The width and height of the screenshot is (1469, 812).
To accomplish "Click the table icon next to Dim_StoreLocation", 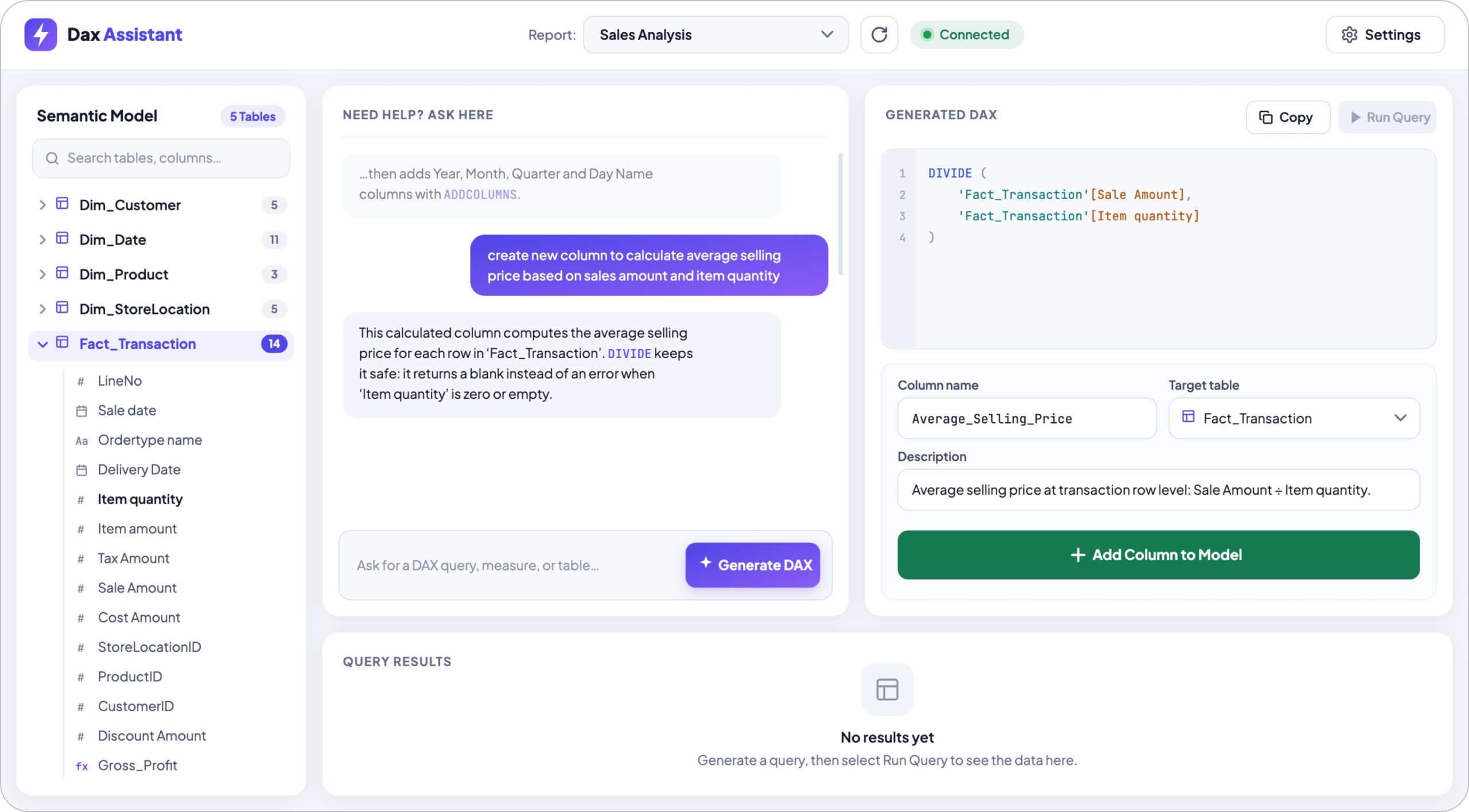I will pyautogui.click(x=62, y=308).
